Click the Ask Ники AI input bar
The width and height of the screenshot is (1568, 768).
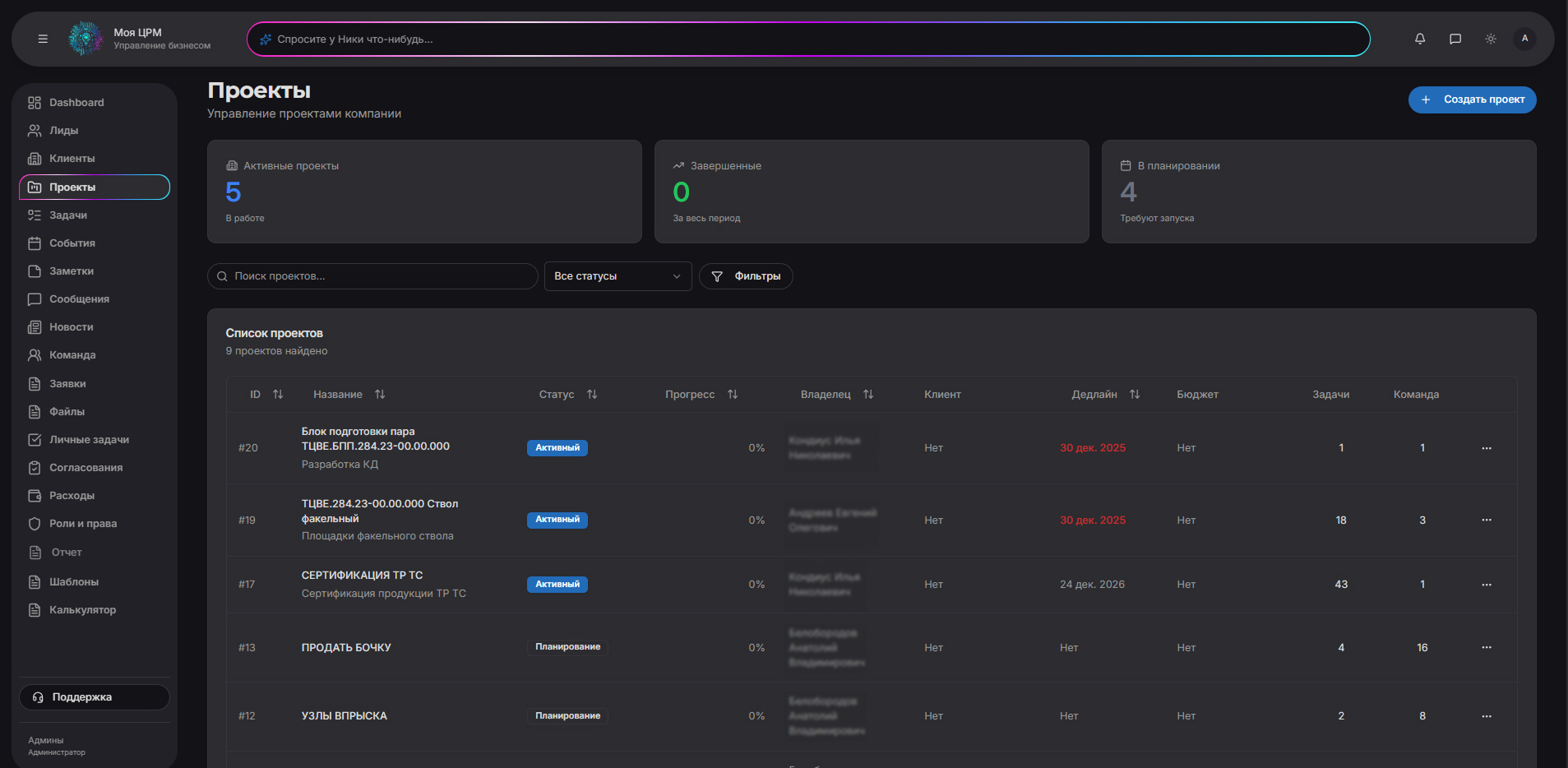(807, 39)
